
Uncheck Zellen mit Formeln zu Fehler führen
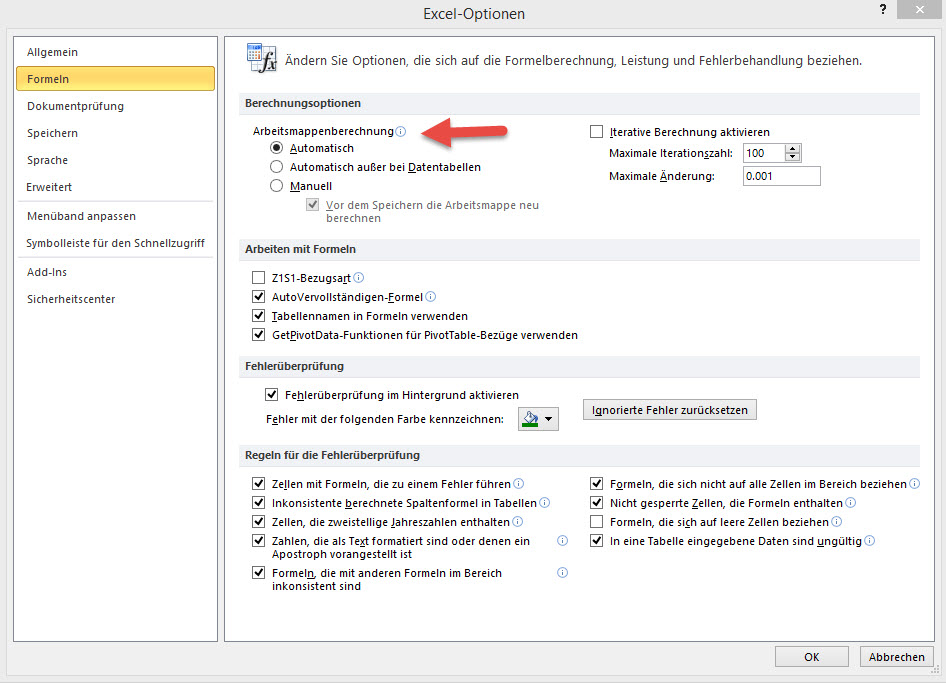258,483
